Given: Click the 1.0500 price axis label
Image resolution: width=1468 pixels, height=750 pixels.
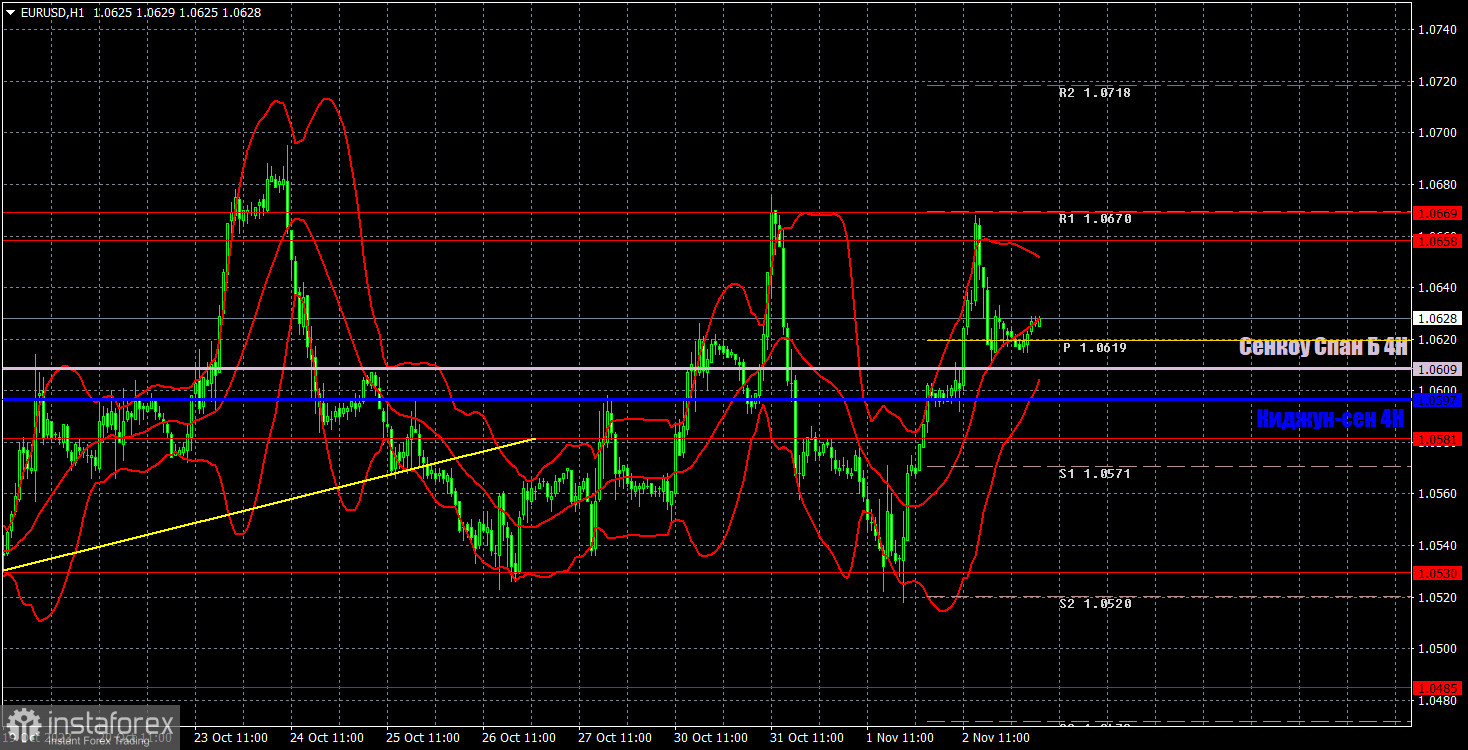Looking at the screenshot, I should [x=1438, y=649].
